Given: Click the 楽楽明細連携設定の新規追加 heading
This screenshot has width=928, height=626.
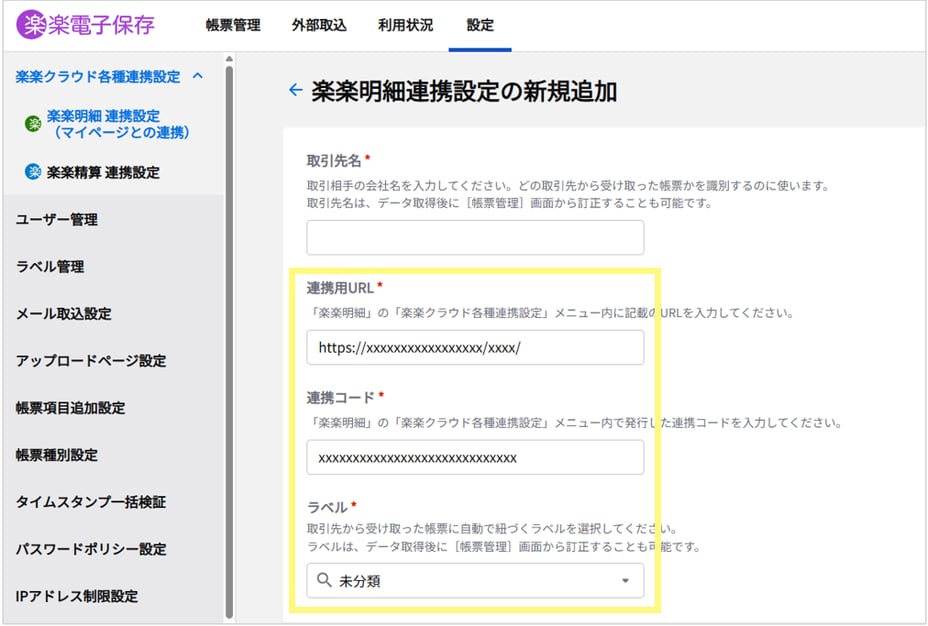Looking at the screenshot, I should point(464,91).
